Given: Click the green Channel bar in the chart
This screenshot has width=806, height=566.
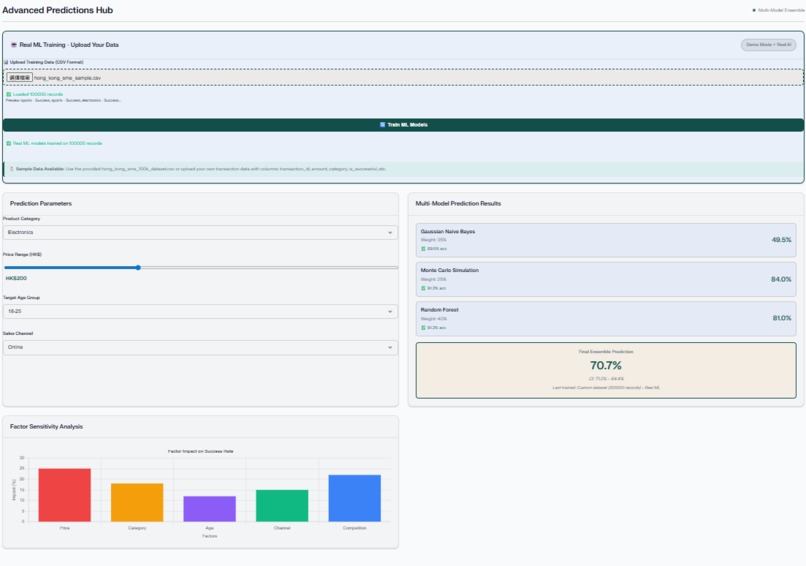Looking at the screenshot, I should (x=282, y=506).
